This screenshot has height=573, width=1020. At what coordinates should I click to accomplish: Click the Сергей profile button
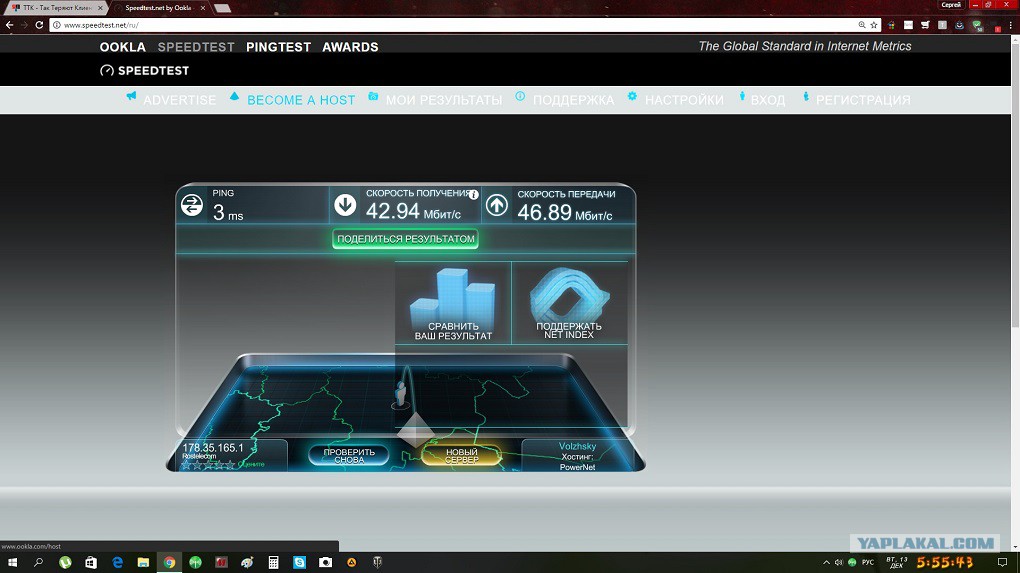(950, 5)
